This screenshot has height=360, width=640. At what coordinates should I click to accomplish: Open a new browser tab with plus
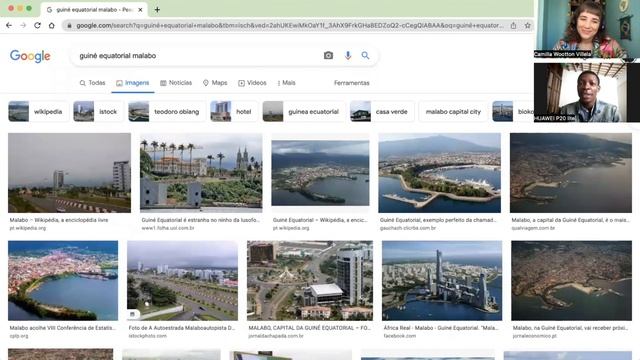point(157,9)
